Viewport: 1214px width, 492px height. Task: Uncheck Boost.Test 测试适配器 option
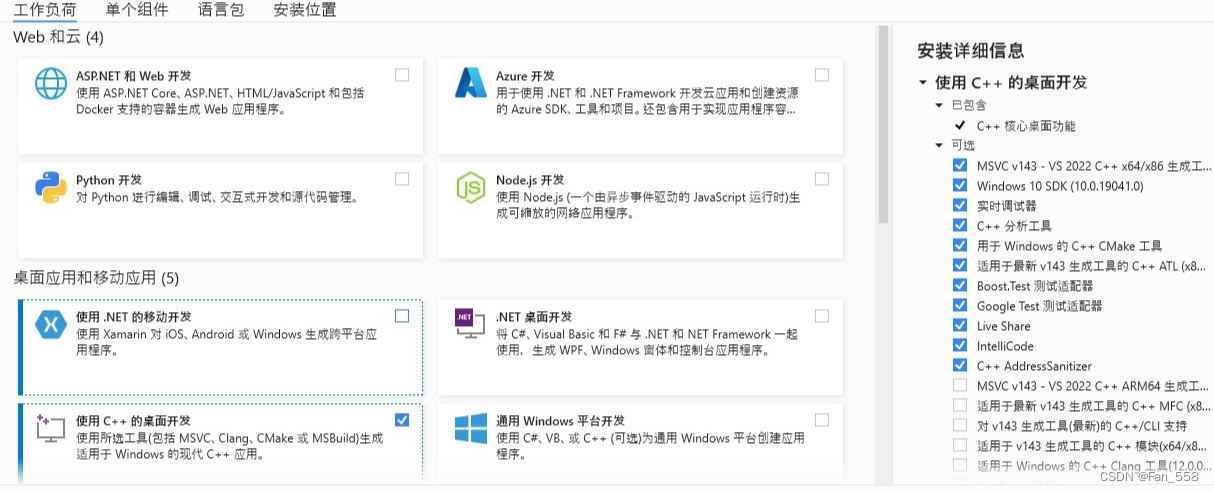(960, 285)
